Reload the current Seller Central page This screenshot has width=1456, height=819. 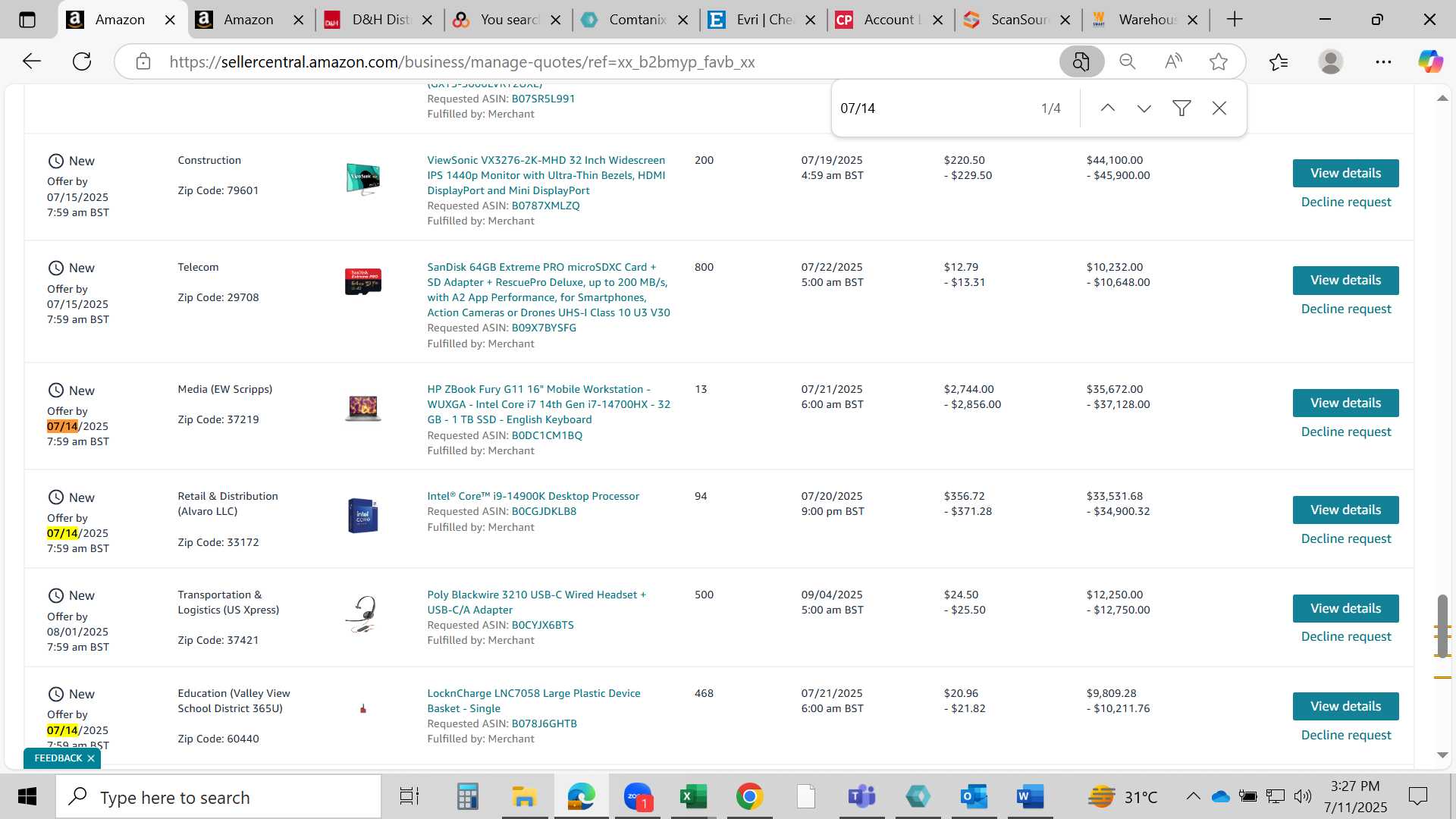82,61
